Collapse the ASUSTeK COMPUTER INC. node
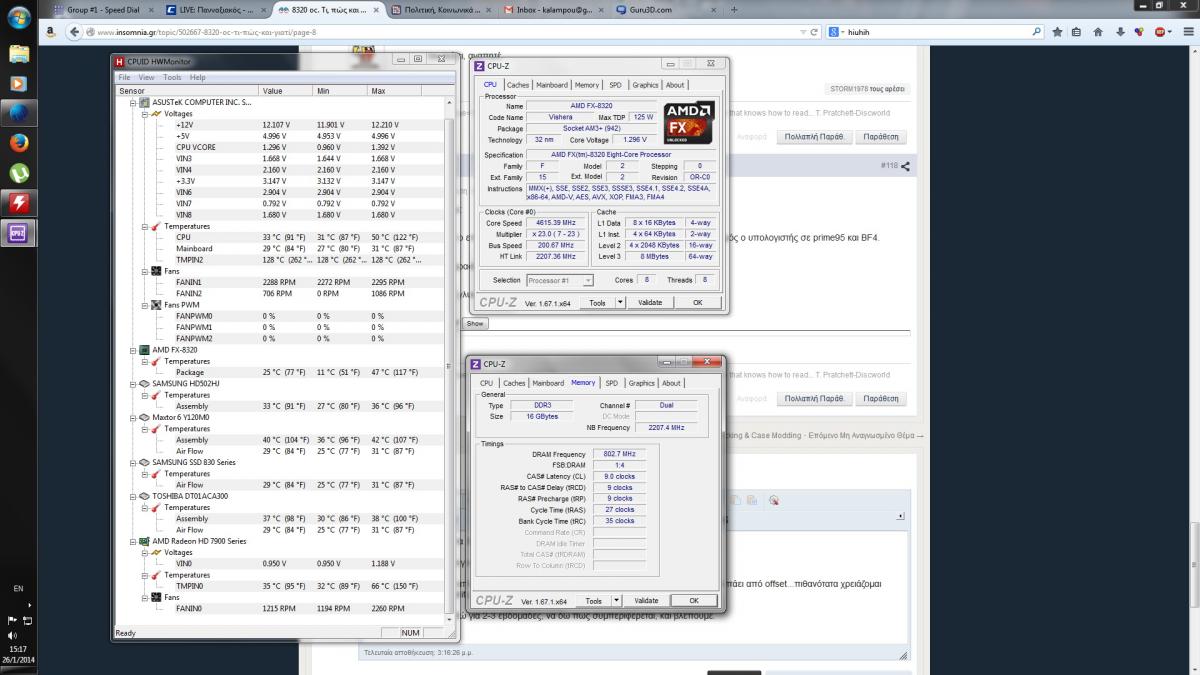 134,102
